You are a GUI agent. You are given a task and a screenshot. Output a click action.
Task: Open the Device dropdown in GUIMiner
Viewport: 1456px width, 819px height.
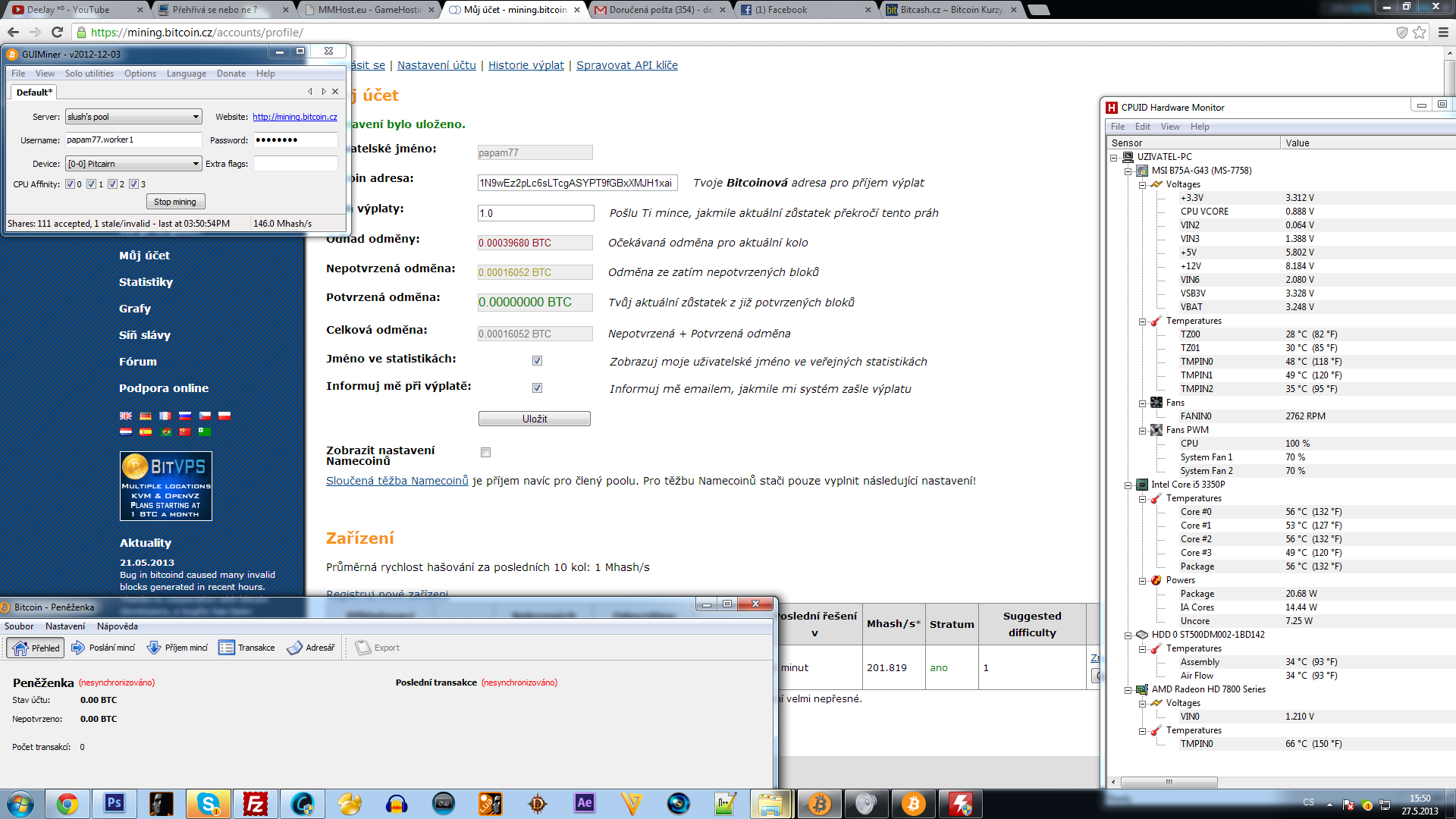[133, 164]
